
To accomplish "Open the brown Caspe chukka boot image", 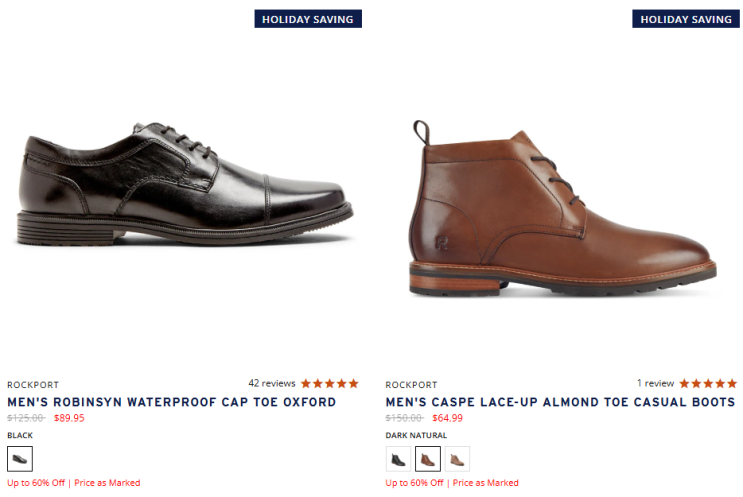I will [563, 210].
